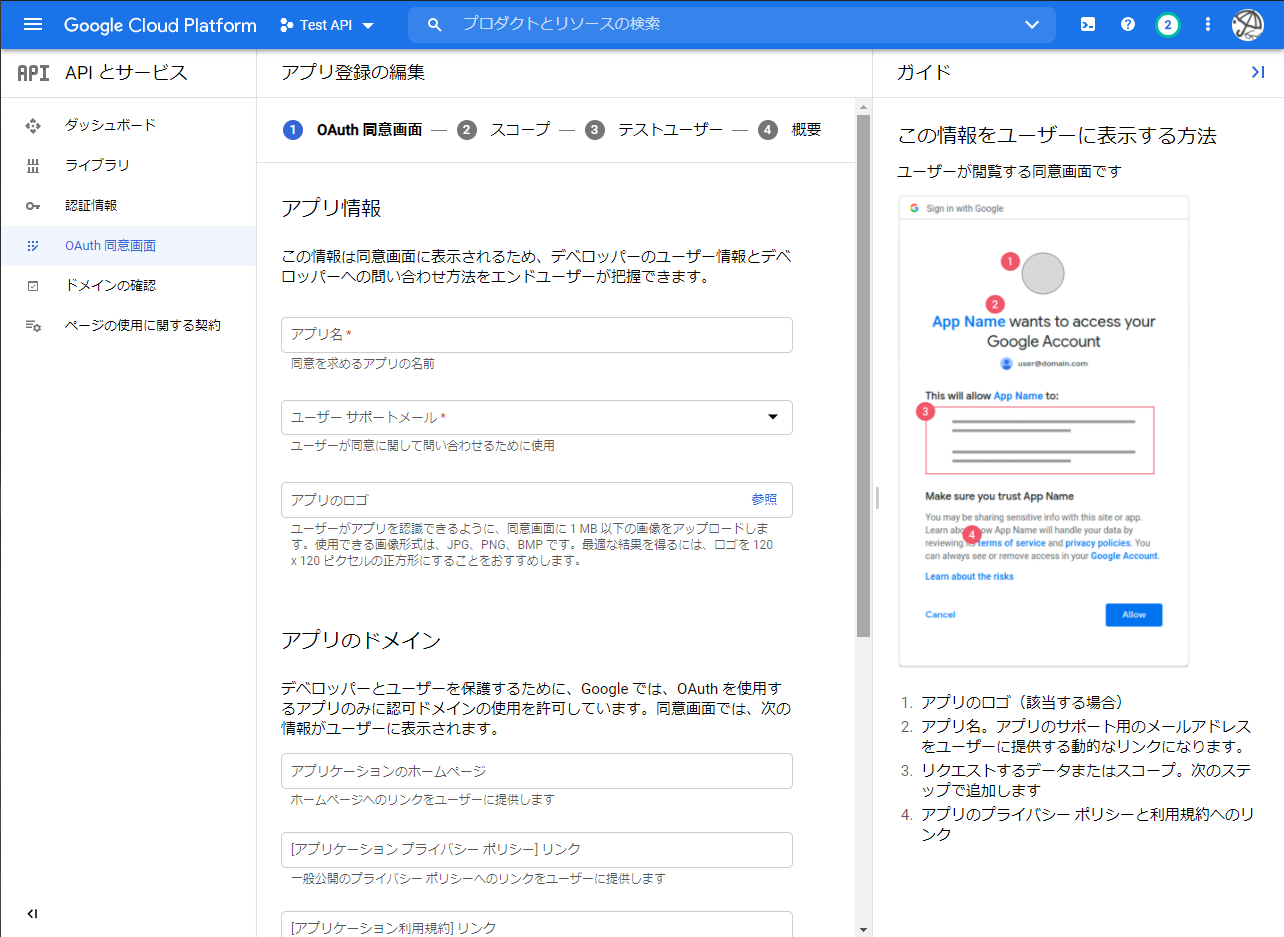Click the アプリ登録の編集 page title
Screen dimensions: 1284x937
[x=353, y=72]
